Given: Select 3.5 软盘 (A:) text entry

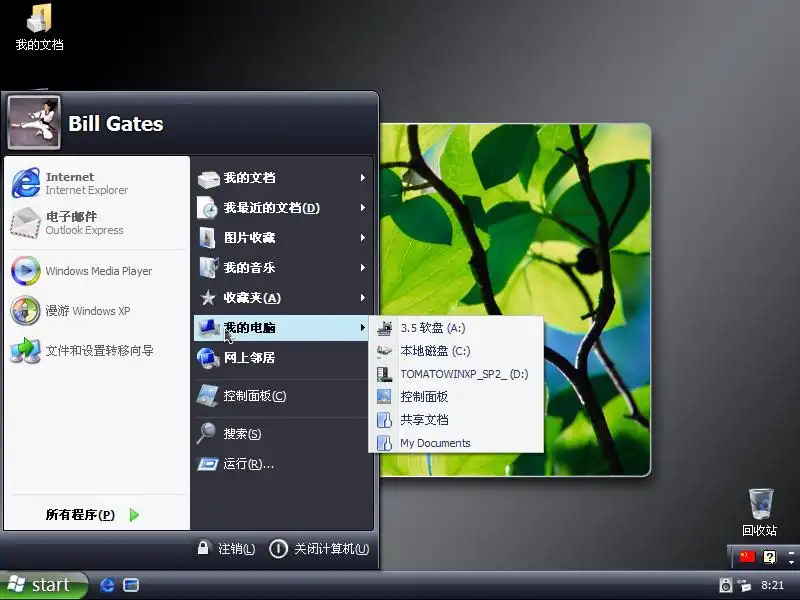Looking at the screenshot, I should (x=433, y=328).
